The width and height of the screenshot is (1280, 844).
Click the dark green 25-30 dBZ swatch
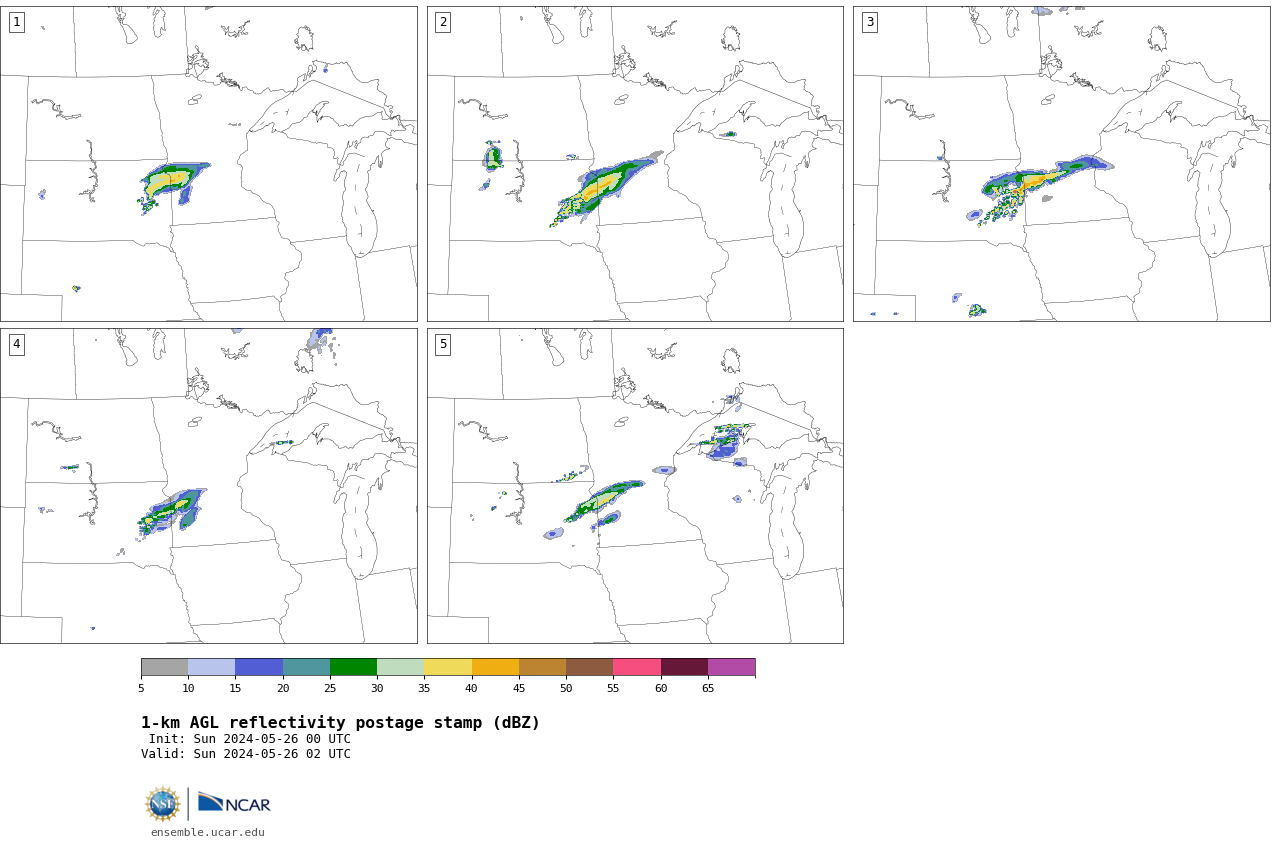pyautogui.click(x=353, y=667)
